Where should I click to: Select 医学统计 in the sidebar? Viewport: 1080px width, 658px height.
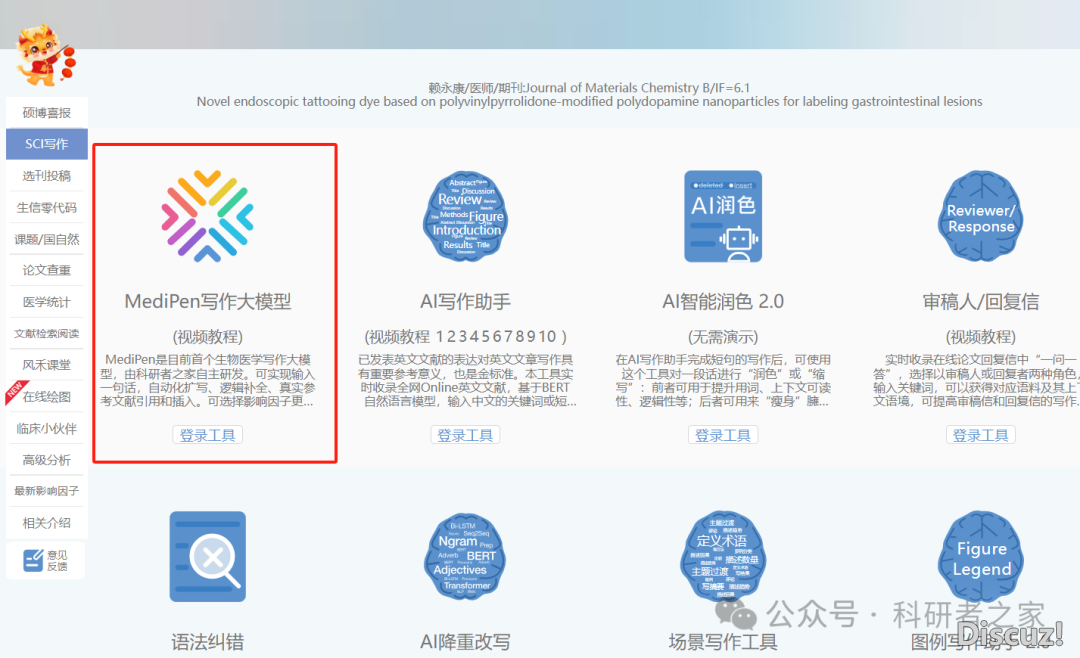(47, 302)
